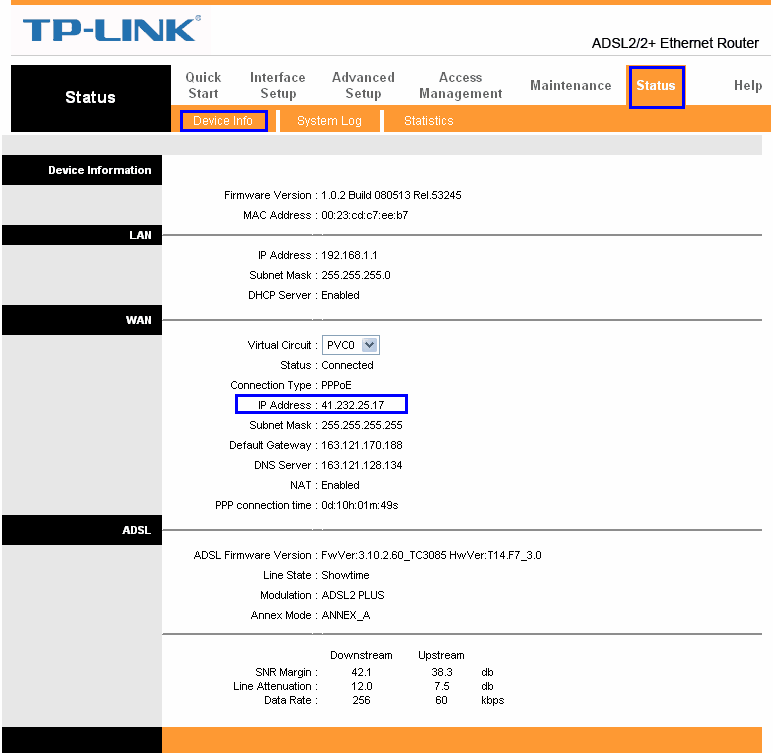Click the Downstream column header
Image resolution: width=773 pixels, height=753 pixels.
coord(361,655)
